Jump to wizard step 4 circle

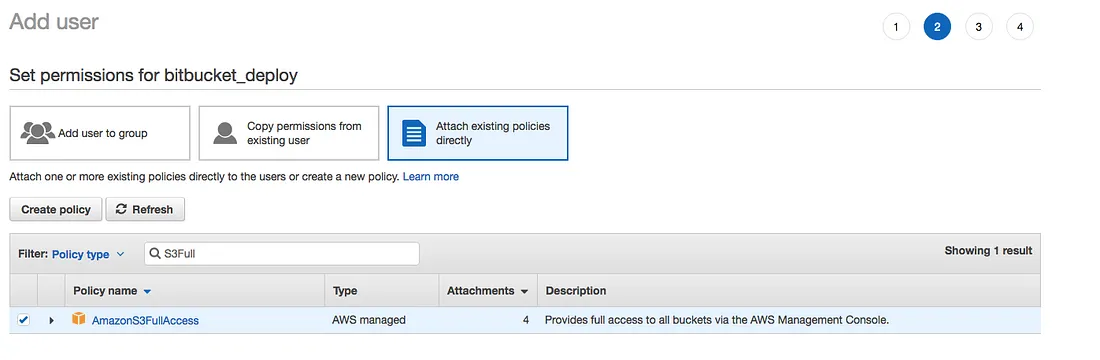click(1020, 27)
